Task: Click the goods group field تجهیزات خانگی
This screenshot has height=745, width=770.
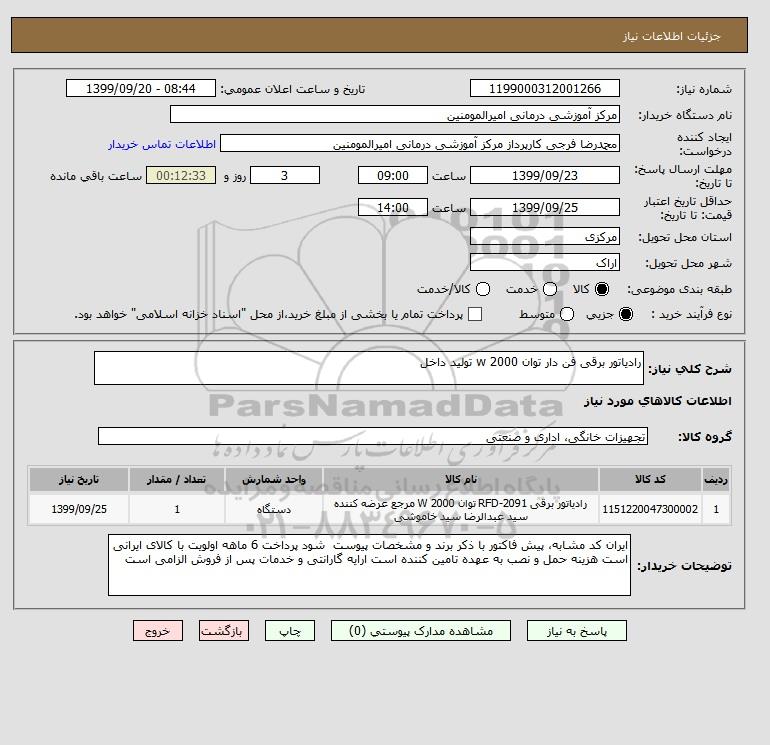Action: (373, 436)
